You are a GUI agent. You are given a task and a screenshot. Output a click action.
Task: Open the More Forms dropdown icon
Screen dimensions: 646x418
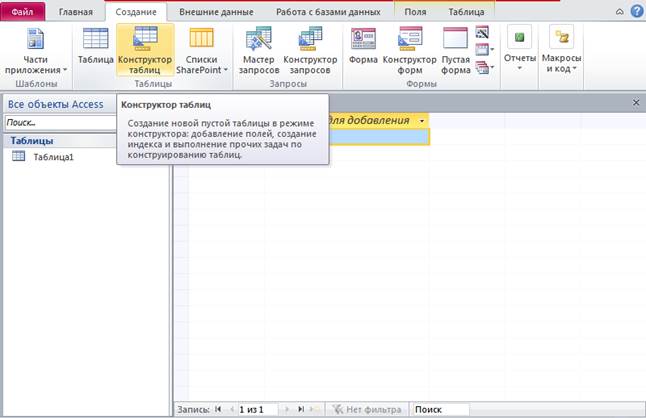point(484,67)
